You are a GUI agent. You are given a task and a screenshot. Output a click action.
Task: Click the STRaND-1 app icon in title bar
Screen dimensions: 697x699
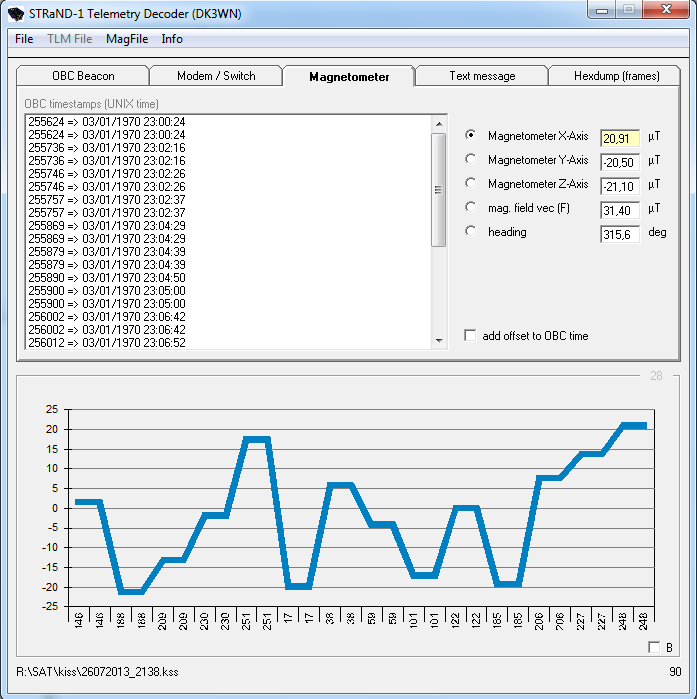(16, 13)
